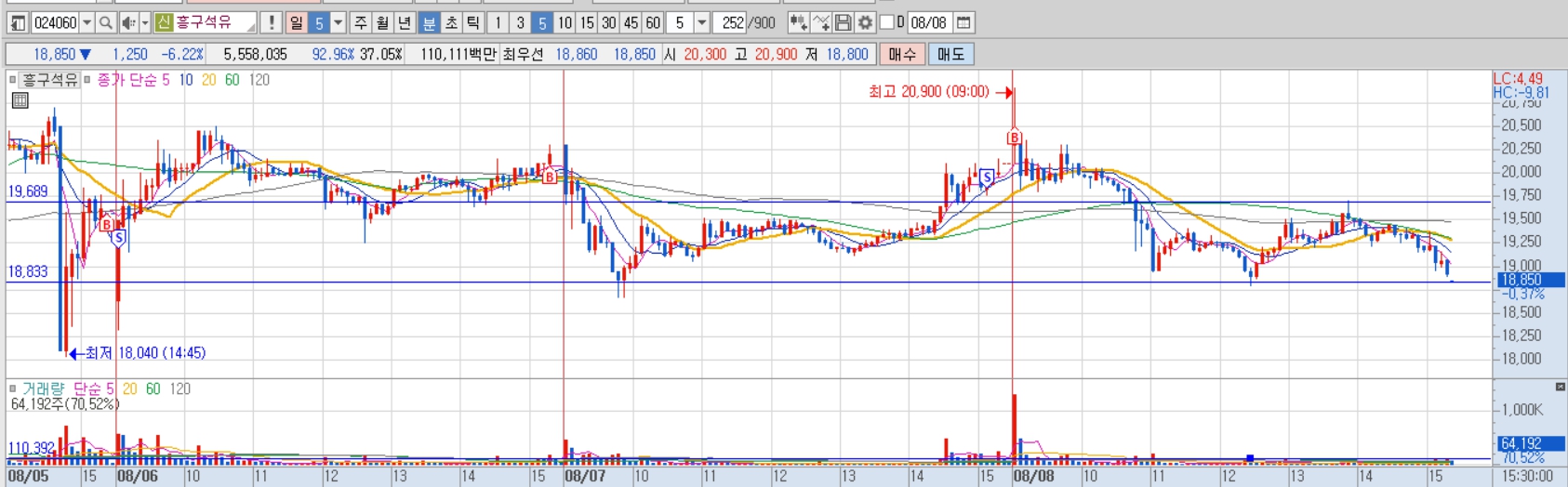The image size is (1568, 487).
Task: Select the 1 minute interval button
Action: (498, 22)
